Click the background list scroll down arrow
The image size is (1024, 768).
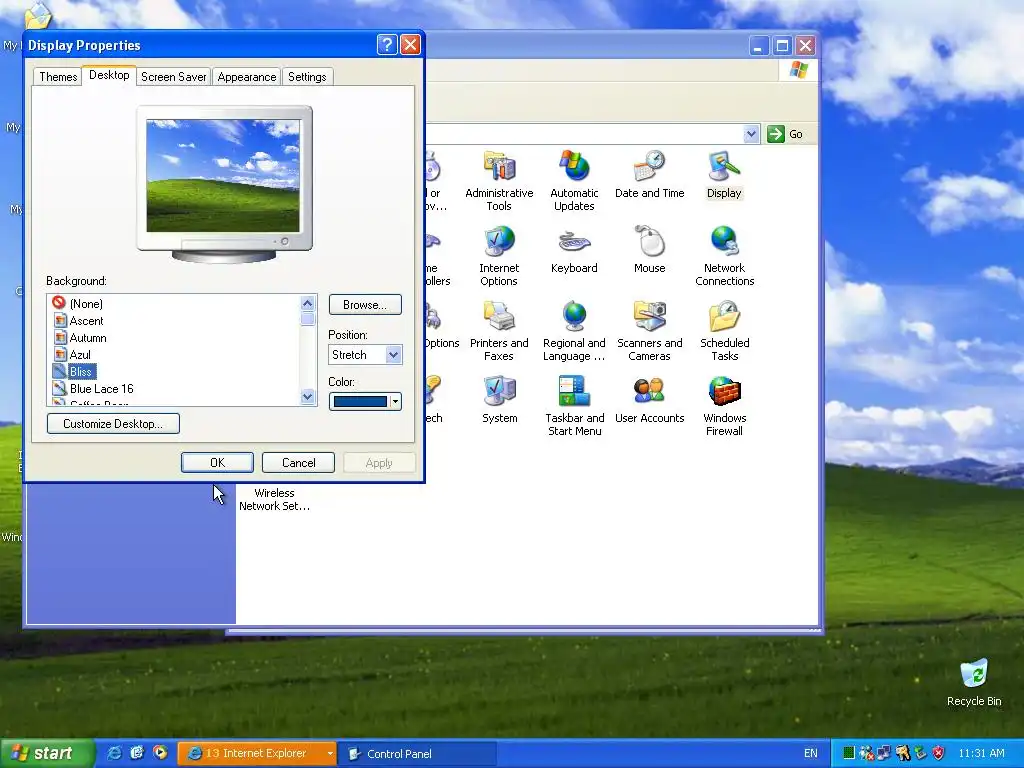[308, 396]
